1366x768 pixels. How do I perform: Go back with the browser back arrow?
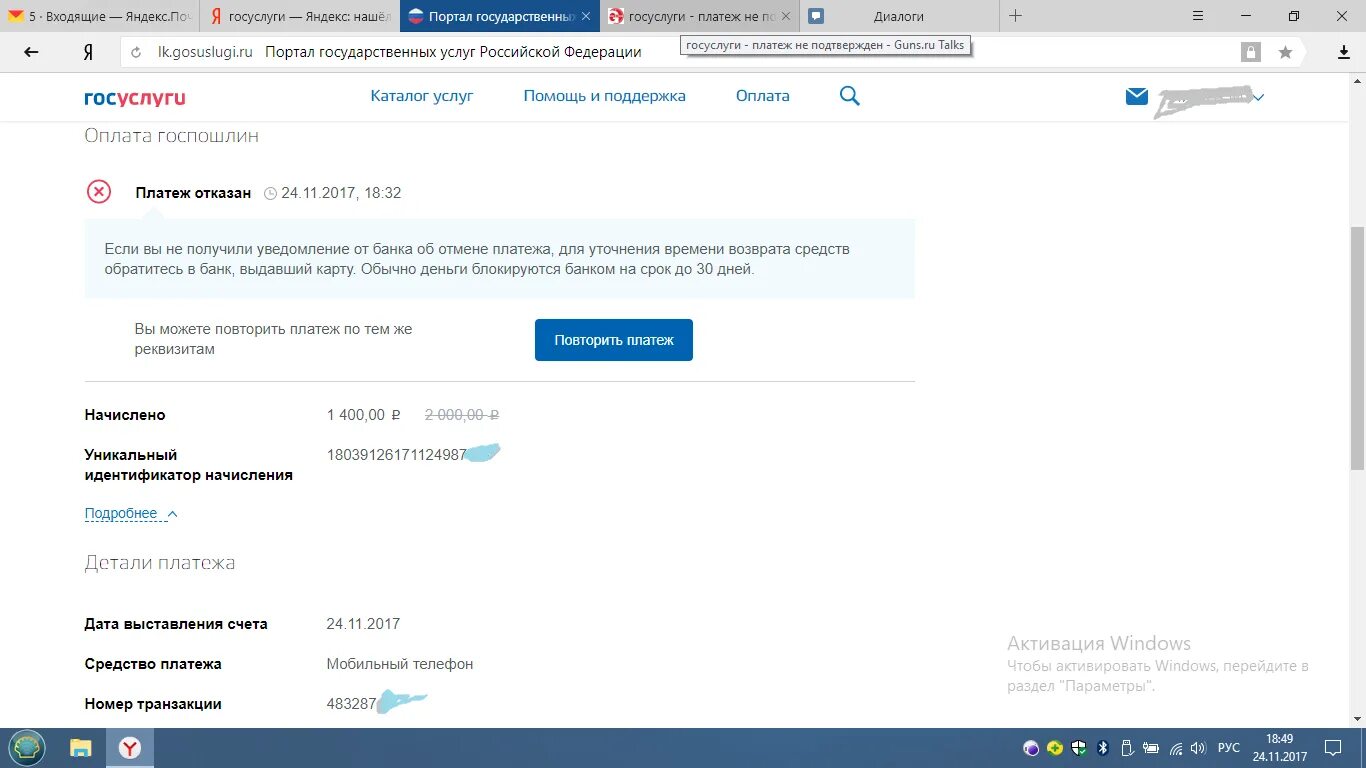[31, 52]
